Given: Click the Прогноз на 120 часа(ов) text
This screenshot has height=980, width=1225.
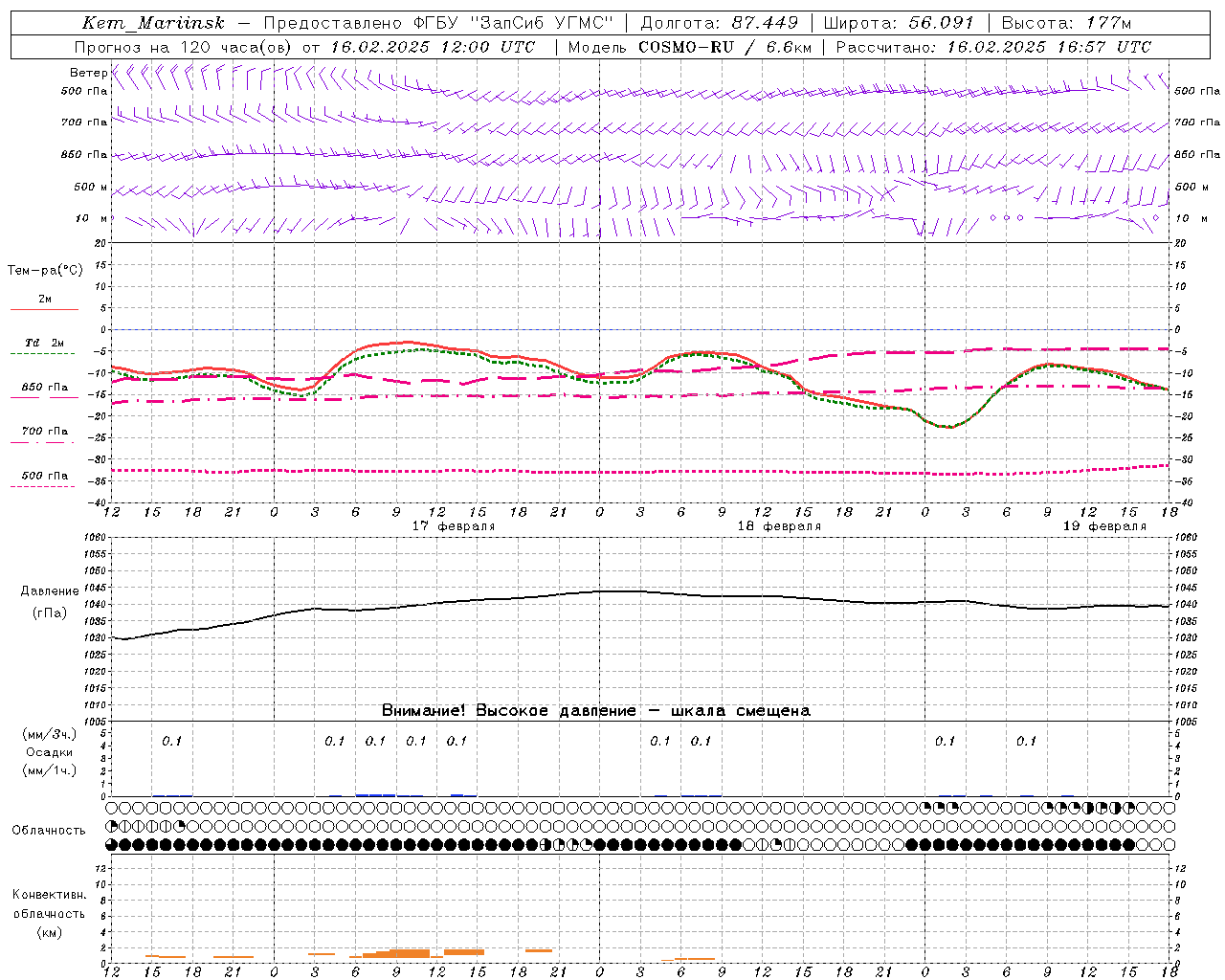Looking at the screenshot, I should point(186,47).
